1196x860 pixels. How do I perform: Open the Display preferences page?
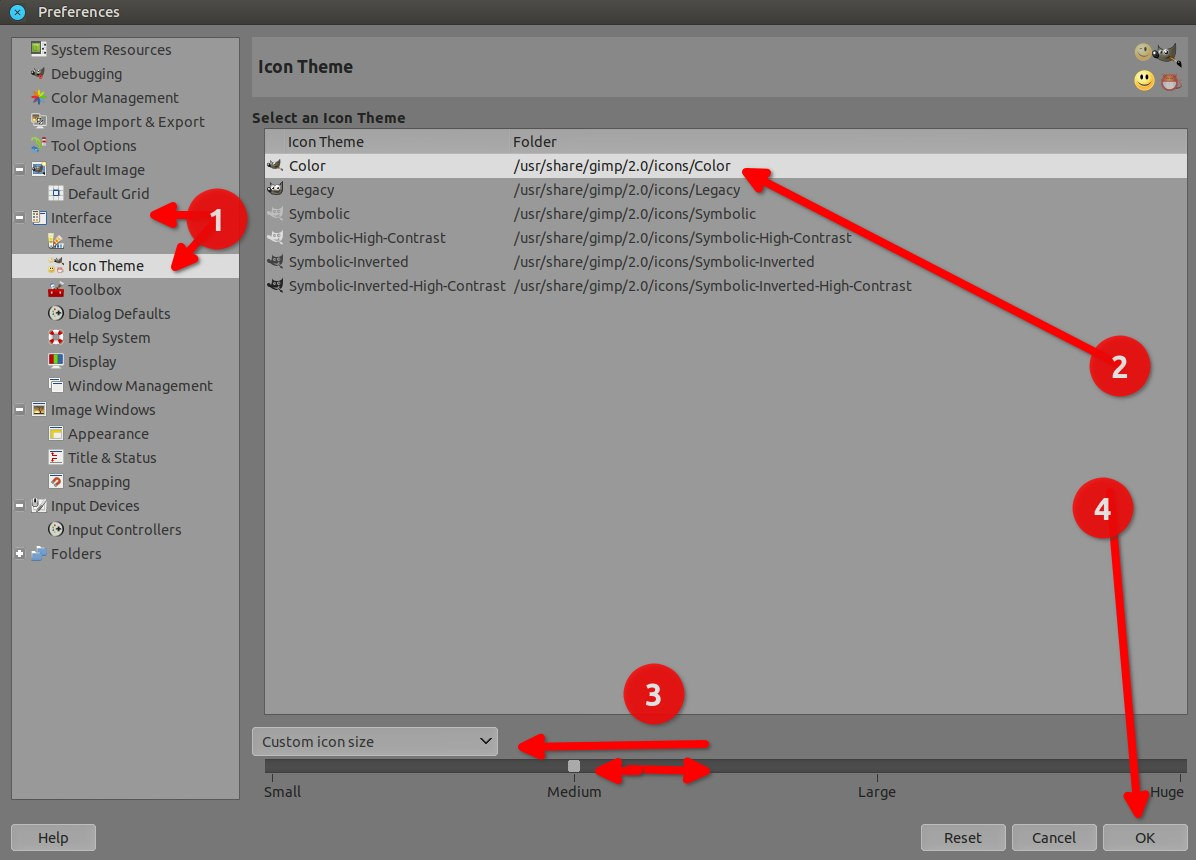92,362
